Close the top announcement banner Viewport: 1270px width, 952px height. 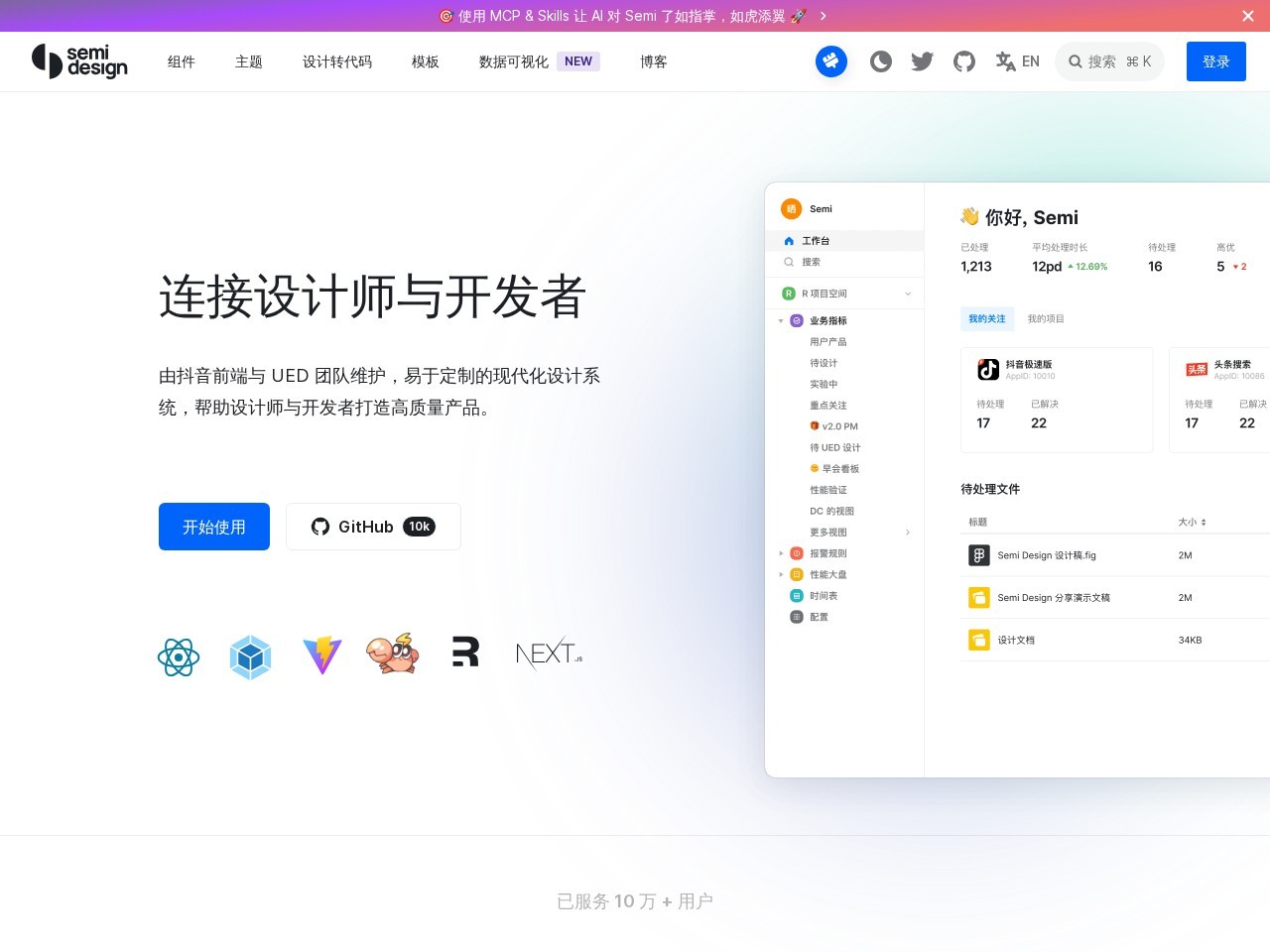pos(1248,16)
